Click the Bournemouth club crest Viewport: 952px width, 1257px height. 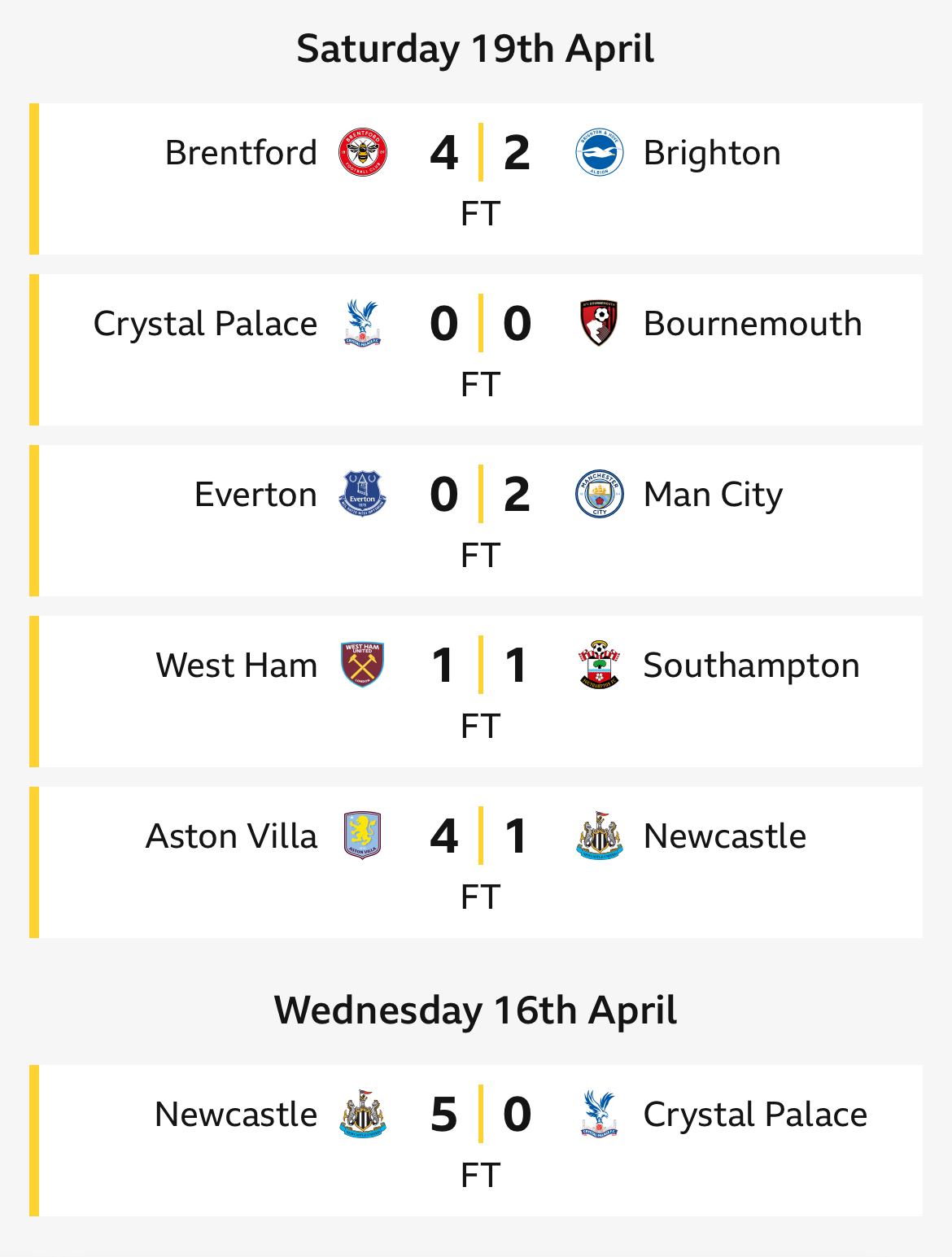tap(600, 324)
